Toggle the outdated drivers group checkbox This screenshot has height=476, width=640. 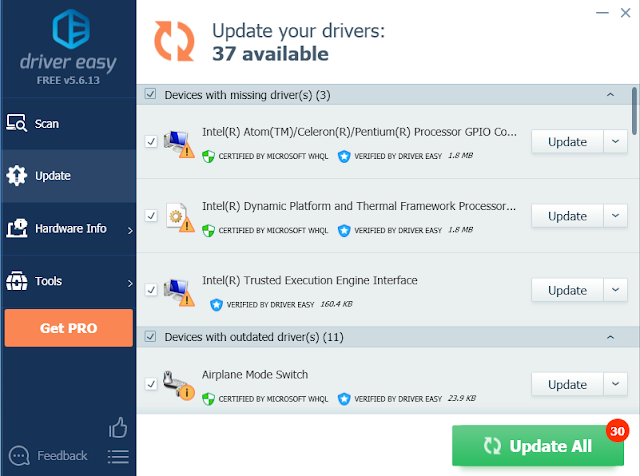(150, 336)
